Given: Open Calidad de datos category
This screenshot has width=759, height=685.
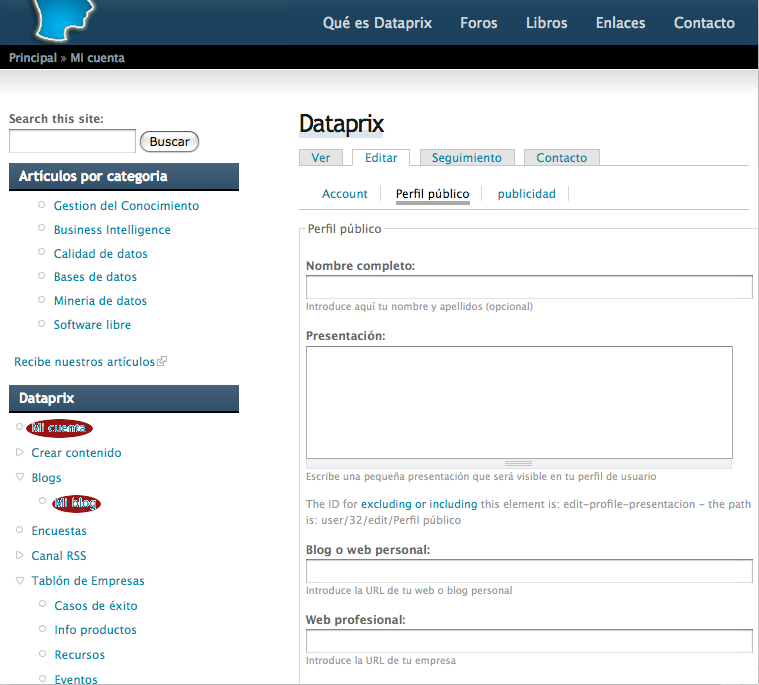Looking at the screenshot, I should click(x=100, y=254).
